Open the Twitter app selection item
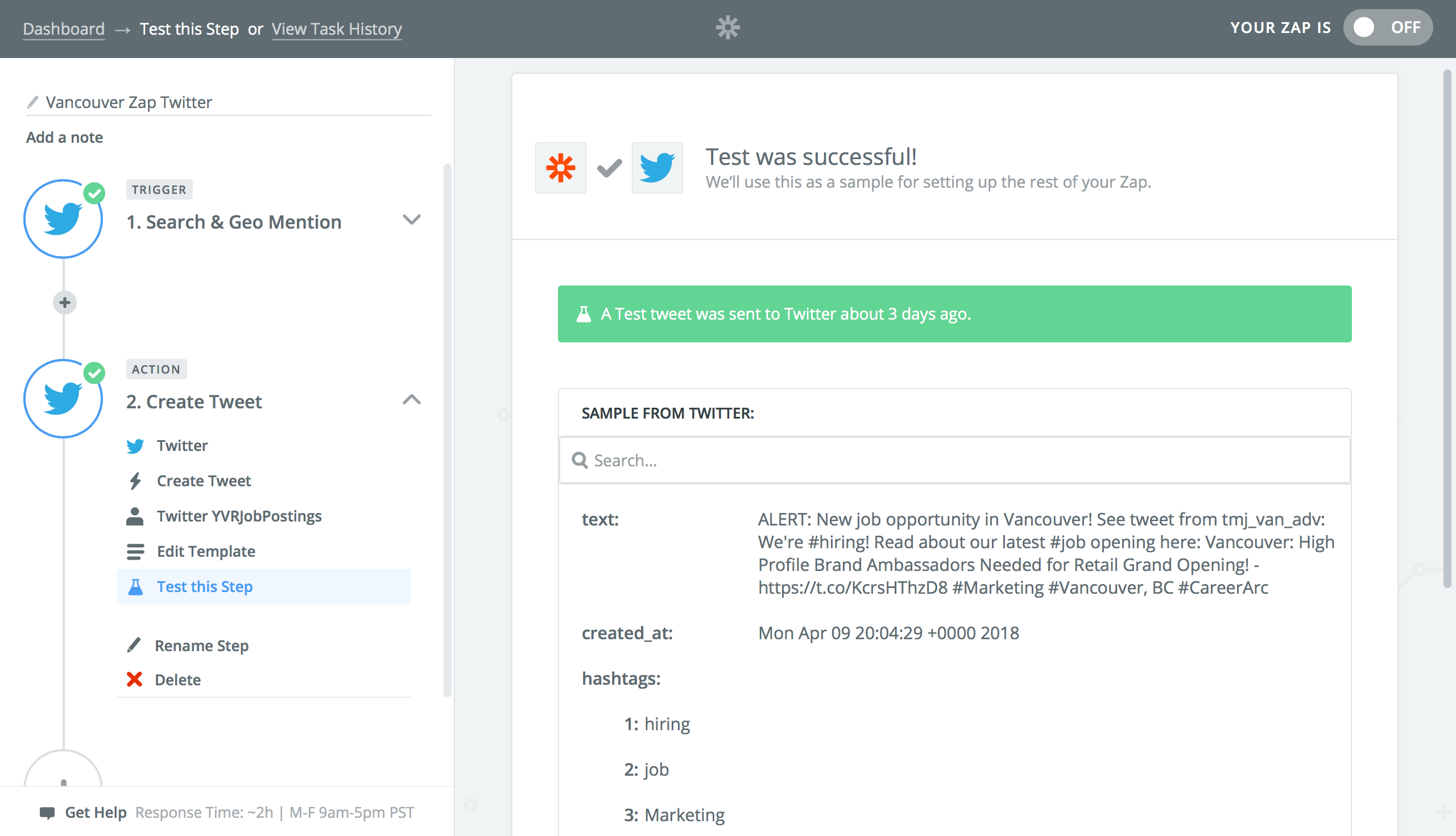 coord(264,445)
